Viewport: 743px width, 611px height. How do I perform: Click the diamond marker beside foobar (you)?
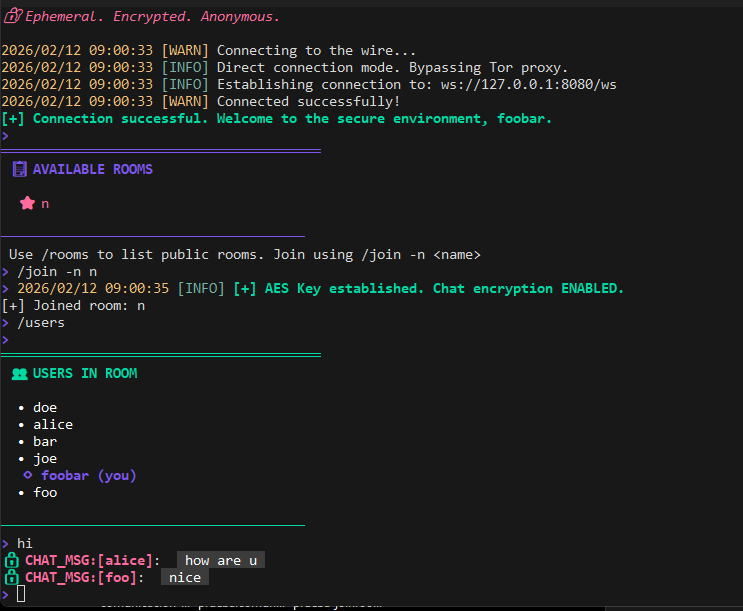(x=28, y=475)
